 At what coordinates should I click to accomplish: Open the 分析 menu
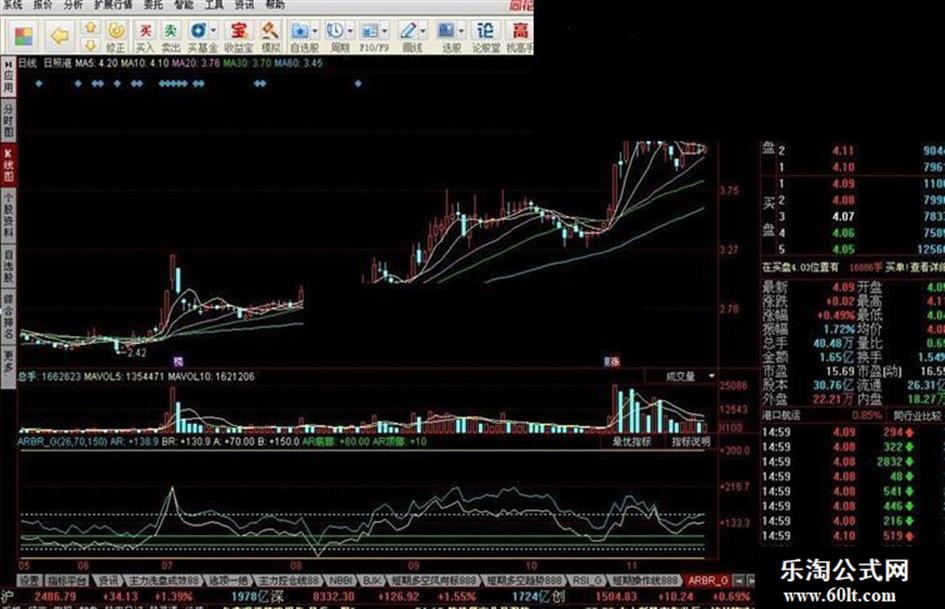pyautogui.click(x=72, y=5)
